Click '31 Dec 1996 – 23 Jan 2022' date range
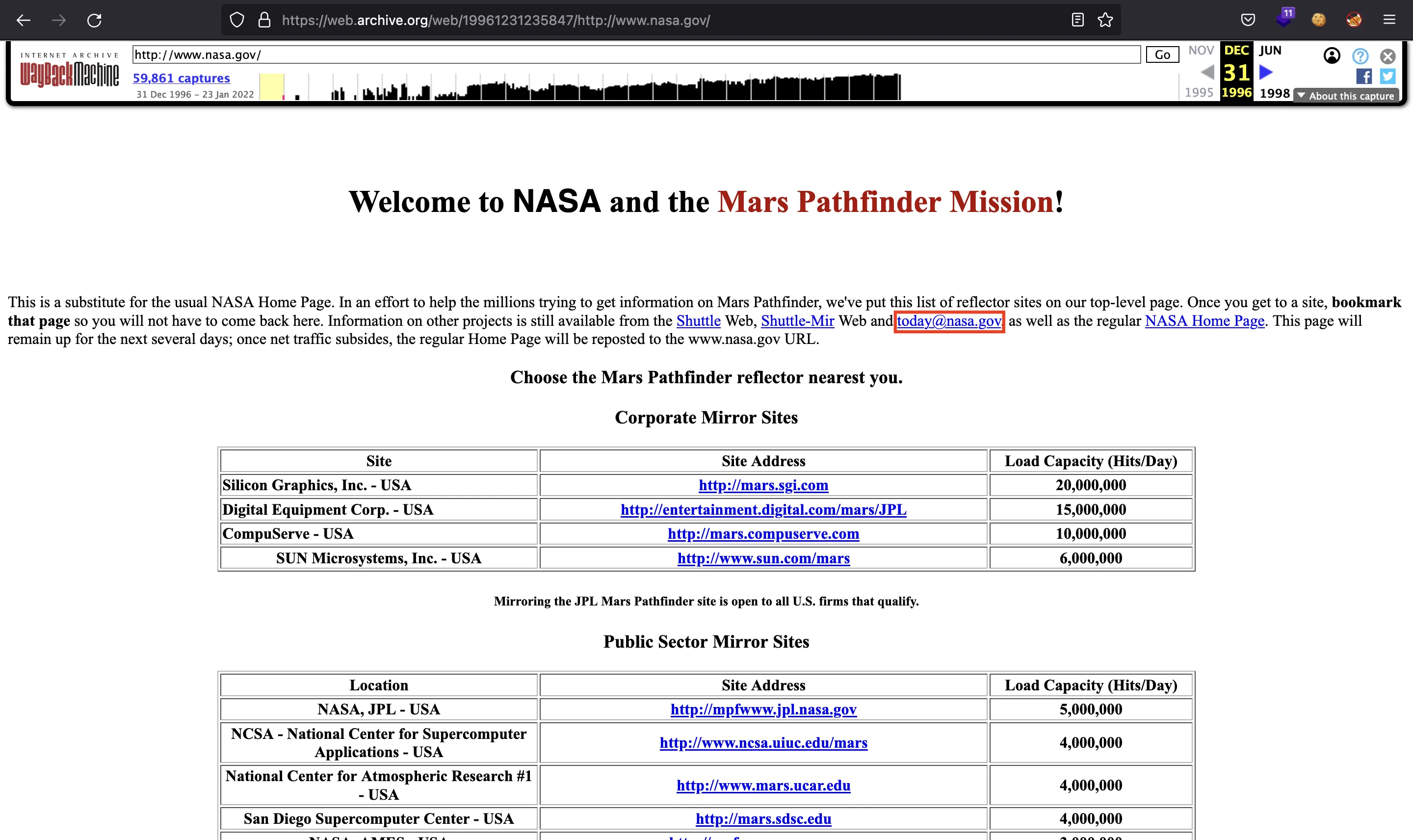The width and height of the screenshot is (1413, 840). point(195,95)
